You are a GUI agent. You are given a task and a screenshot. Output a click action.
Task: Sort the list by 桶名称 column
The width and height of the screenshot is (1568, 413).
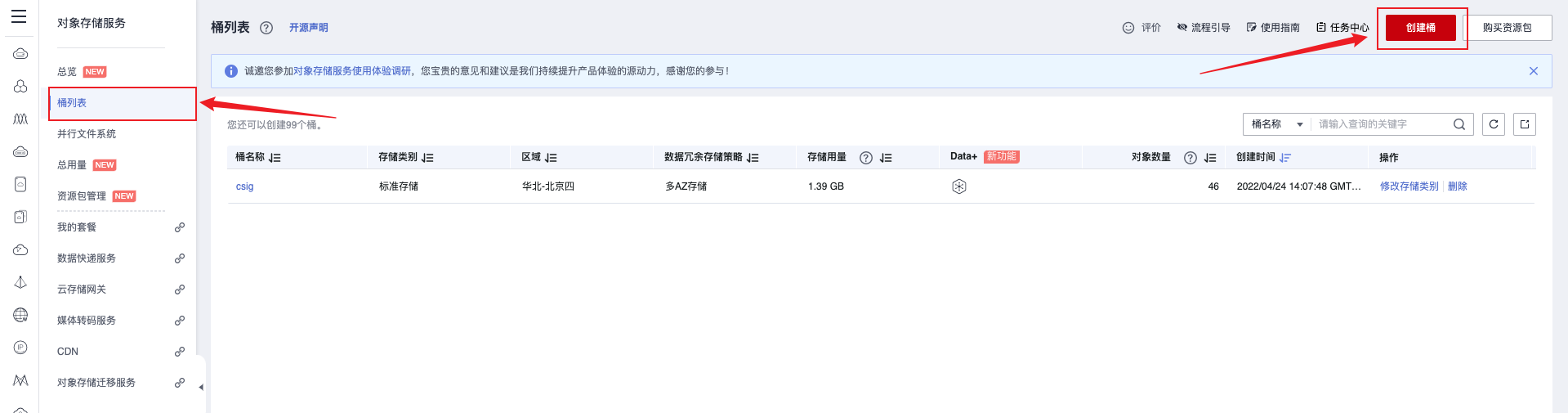click(x=275, y=158)
